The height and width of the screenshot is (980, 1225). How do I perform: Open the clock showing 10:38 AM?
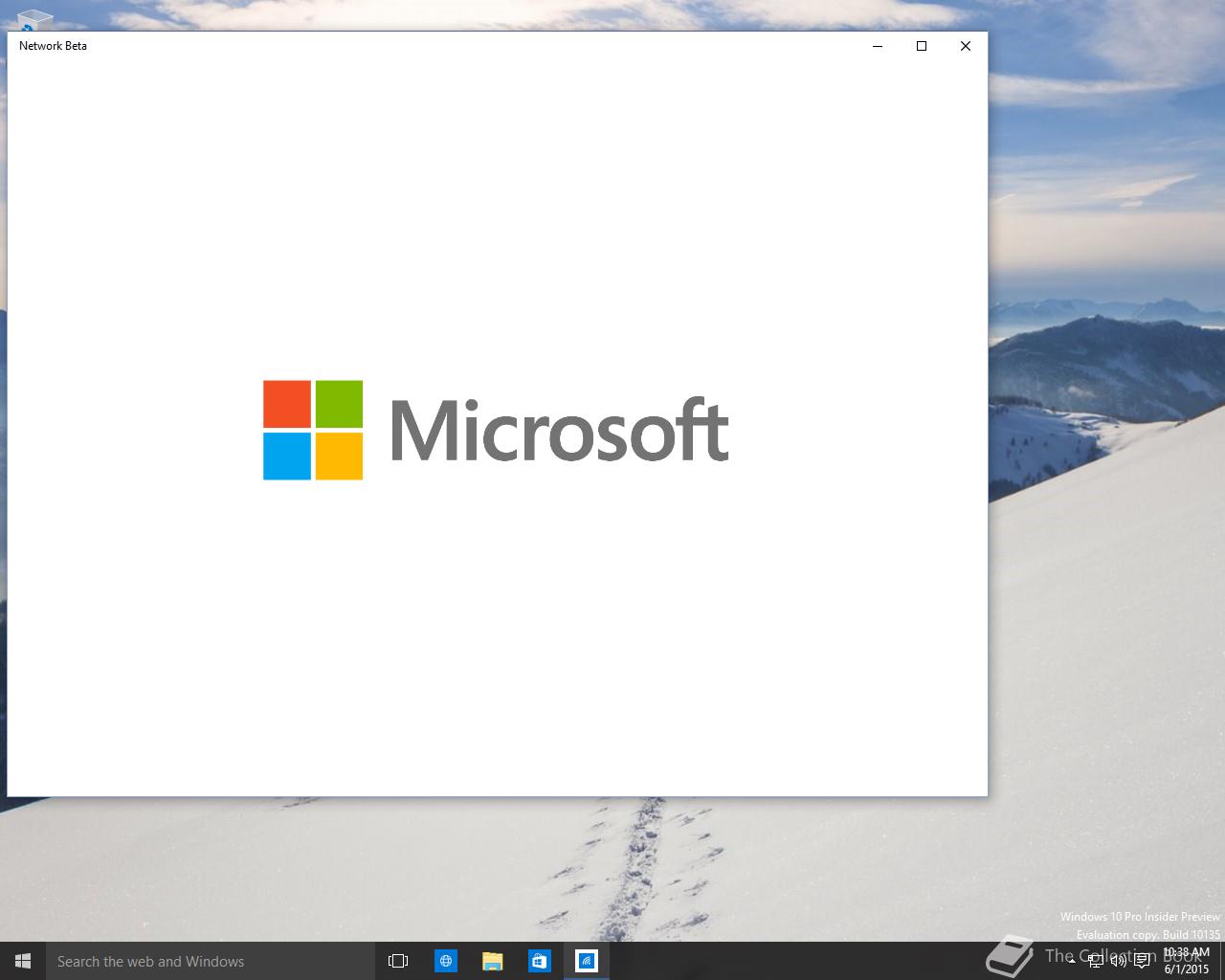tap(1186, 961)
